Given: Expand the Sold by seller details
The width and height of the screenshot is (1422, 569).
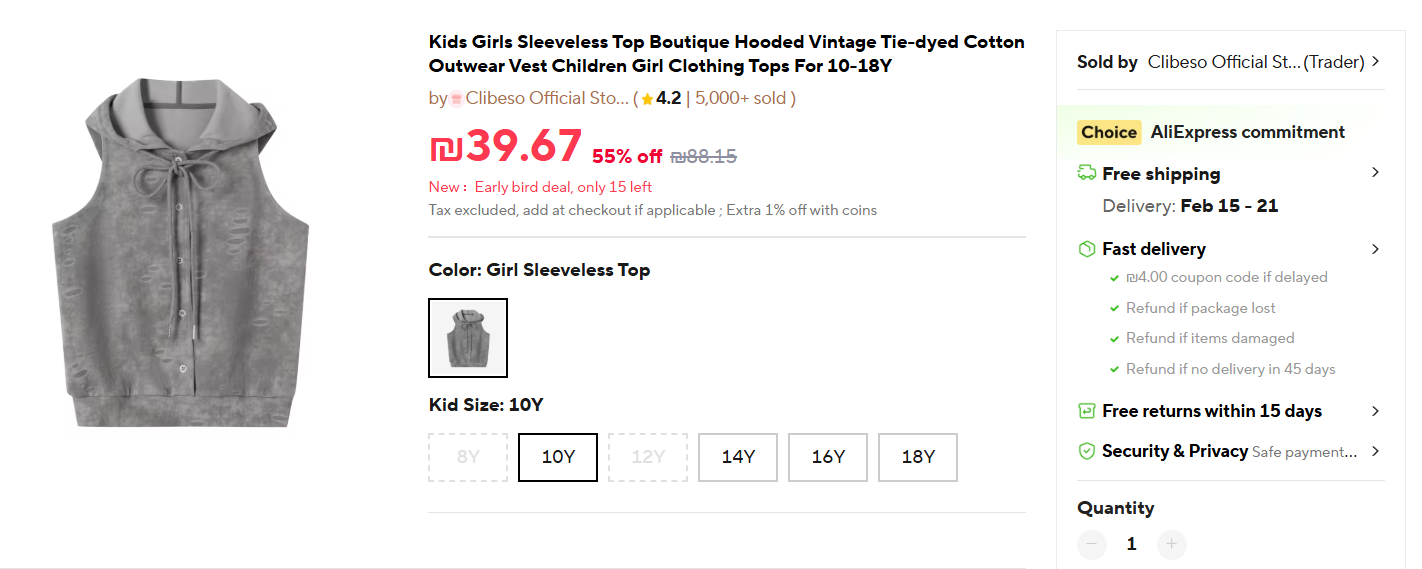Looking at the screenshot, I should [x=1376, y=62].
